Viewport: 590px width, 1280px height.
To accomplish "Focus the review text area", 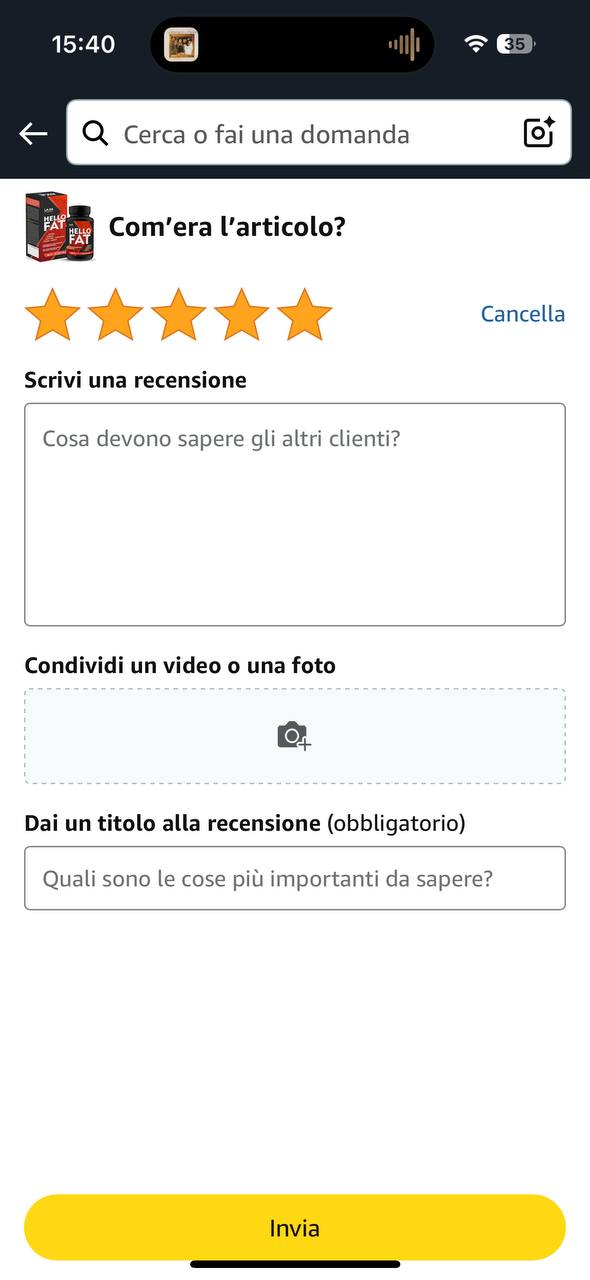I will coord(295,514).
